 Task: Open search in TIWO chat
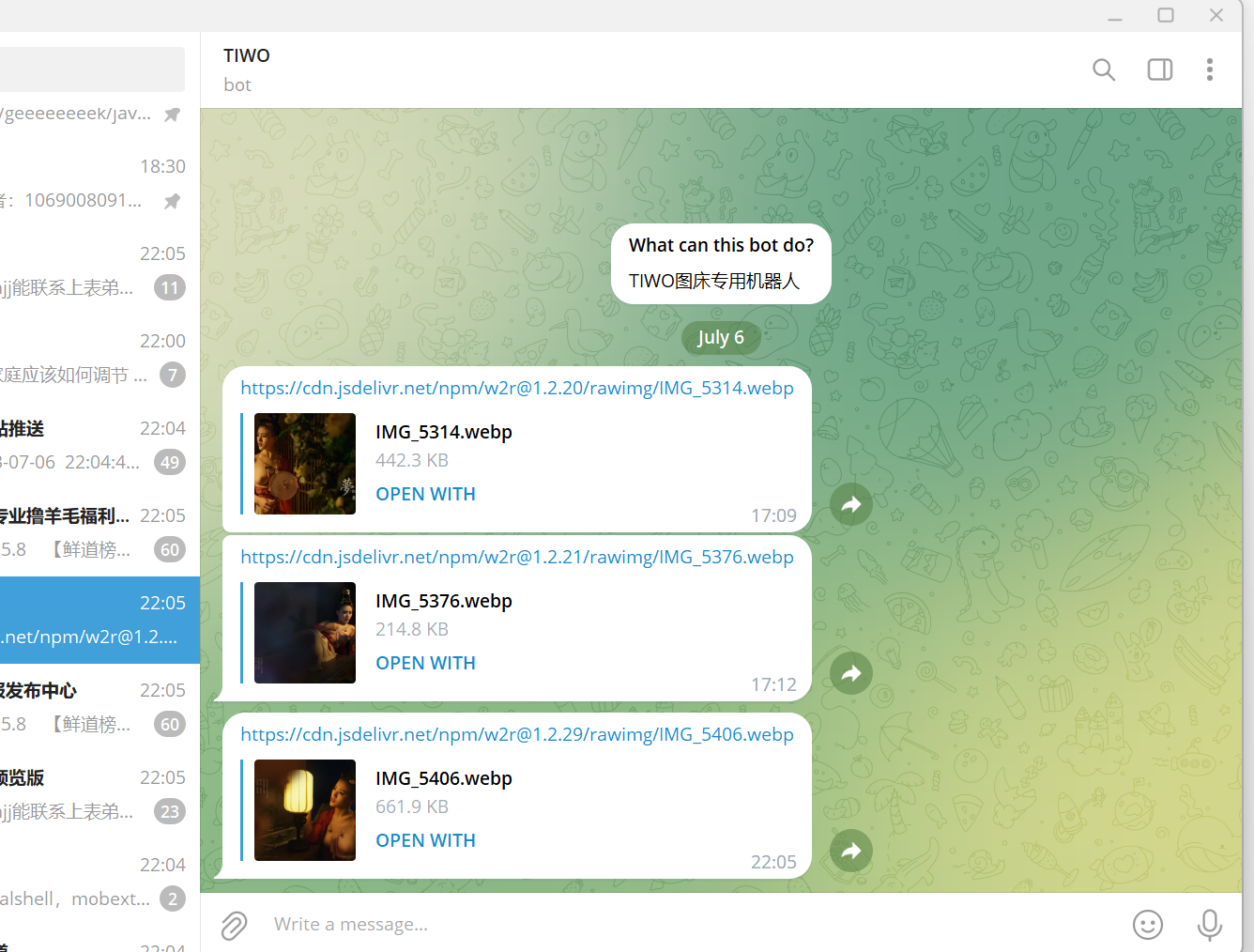click(x=1104, y=69)
